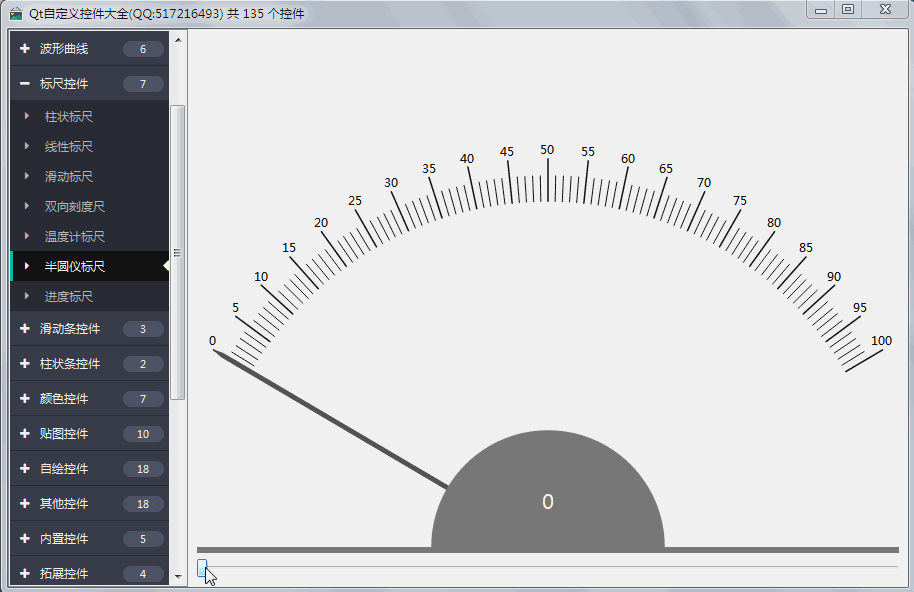The height and width of the screenshot is (592, 914).
Task: Expand the 内置控件 plus icon
Action: tap(25, 539)
